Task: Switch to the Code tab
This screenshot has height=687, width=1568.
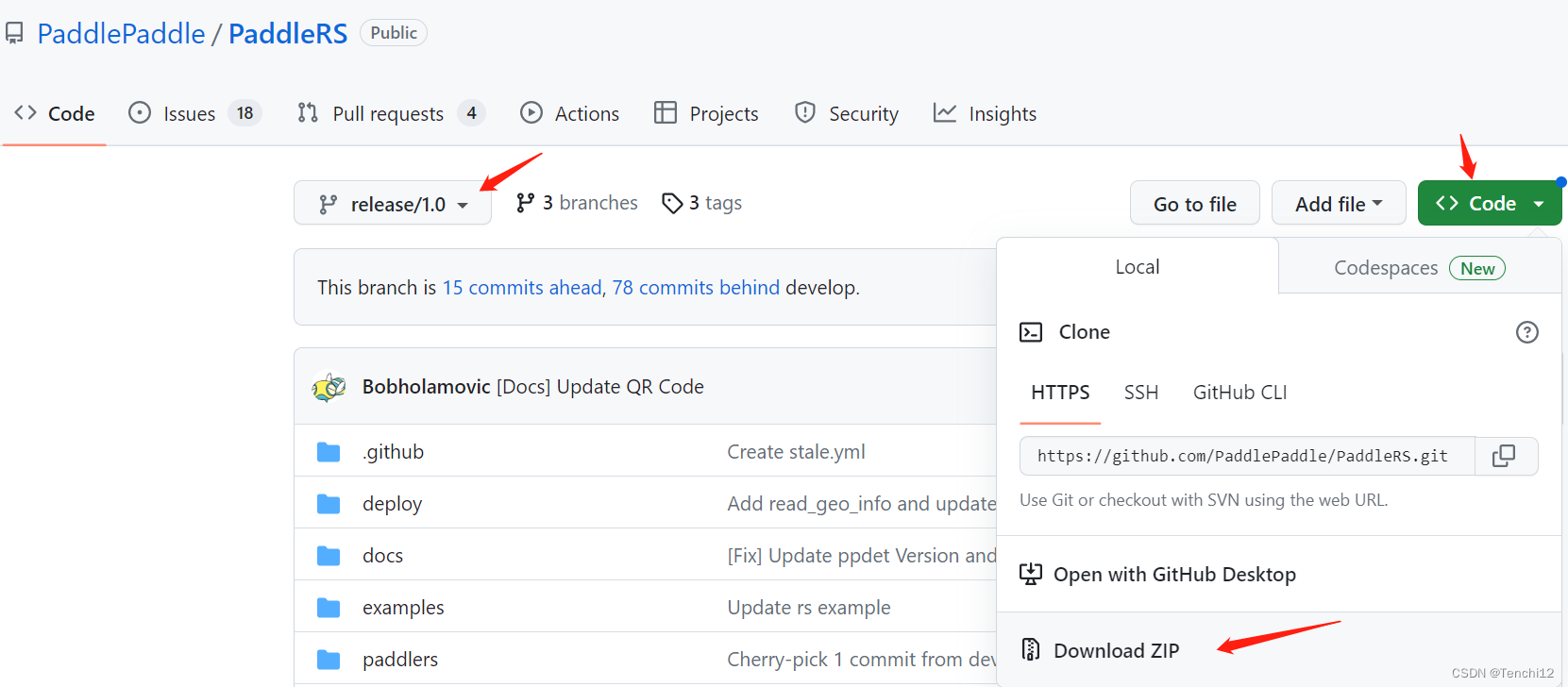Action: pyautogui.click(x=54, y=113)
